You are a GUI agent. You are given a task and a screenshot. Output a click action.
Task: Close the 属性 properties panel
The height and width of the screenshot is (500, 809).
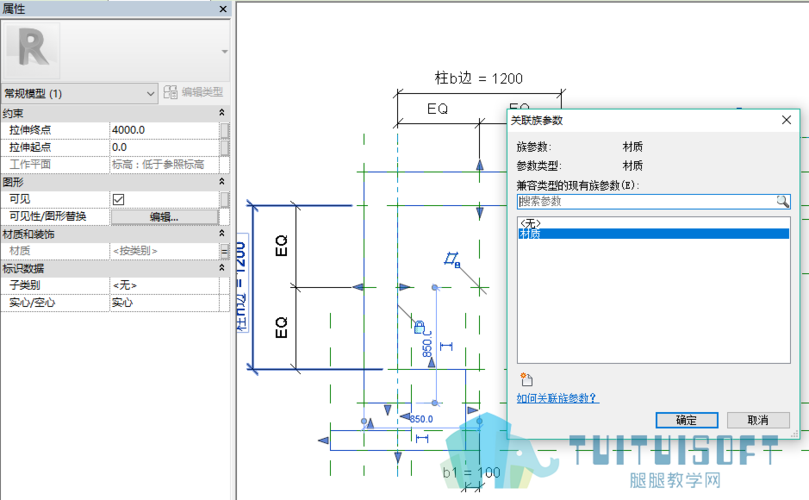point(223,9)
